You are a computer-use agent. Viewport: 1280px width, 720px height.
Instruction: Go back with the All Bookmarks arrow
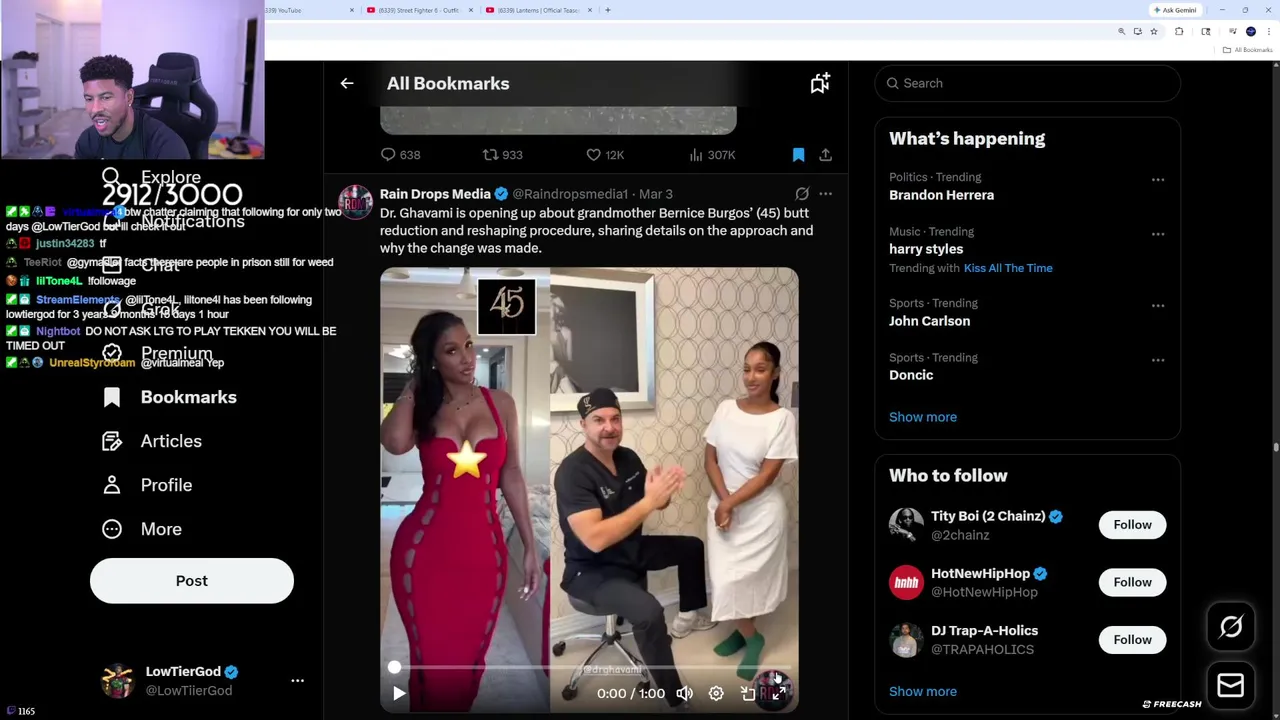(347, 84)
